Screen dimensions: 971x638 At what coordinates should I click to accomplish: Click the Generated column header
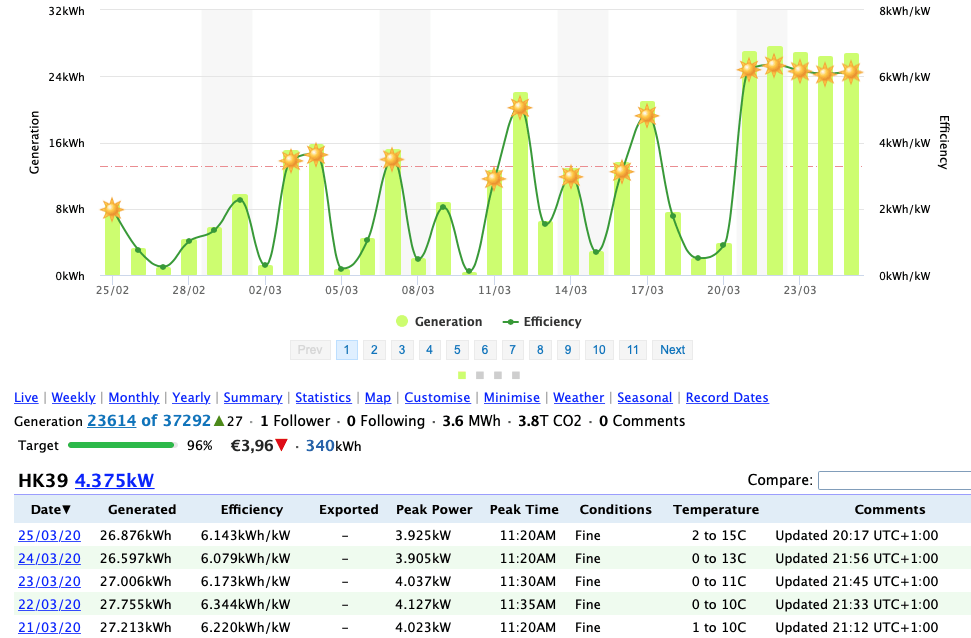pos(142,509)
